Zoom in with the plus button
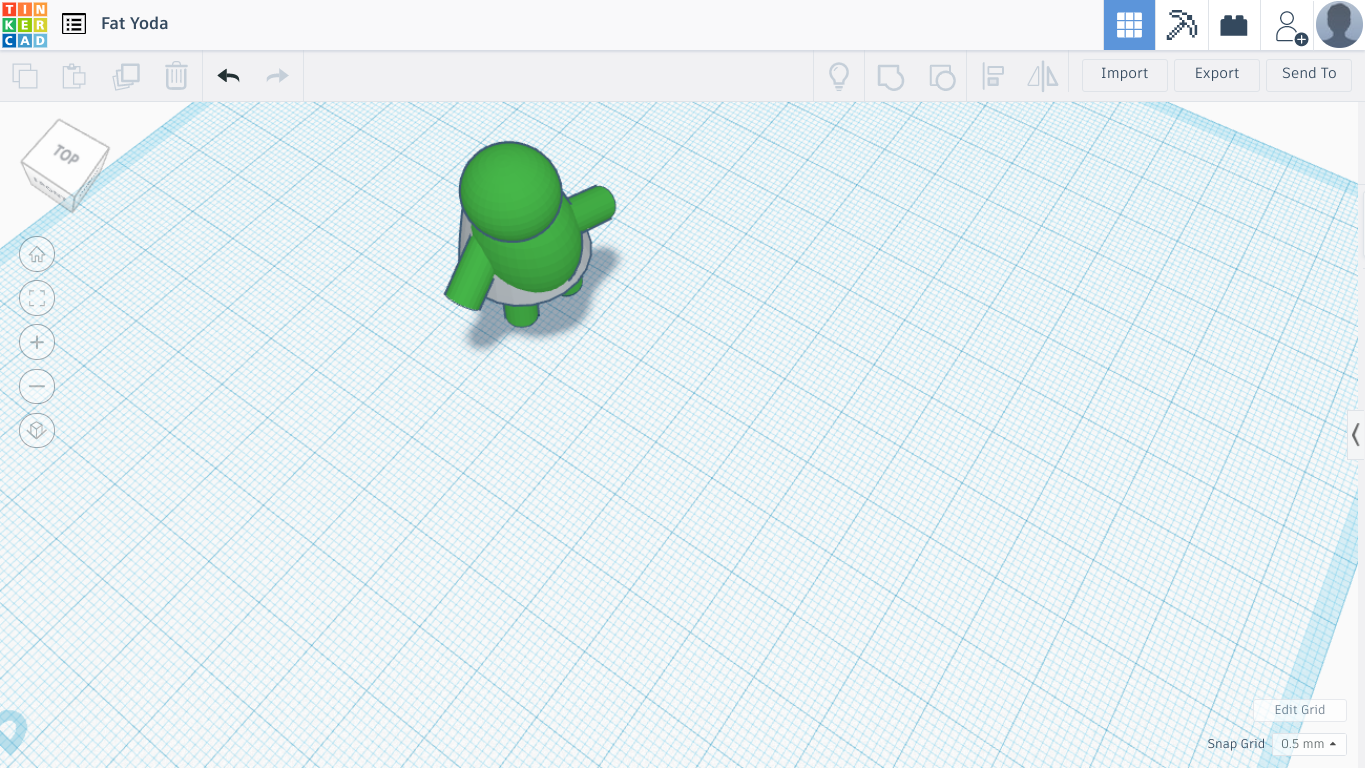The image size is (1365, 768). point(37,342)
